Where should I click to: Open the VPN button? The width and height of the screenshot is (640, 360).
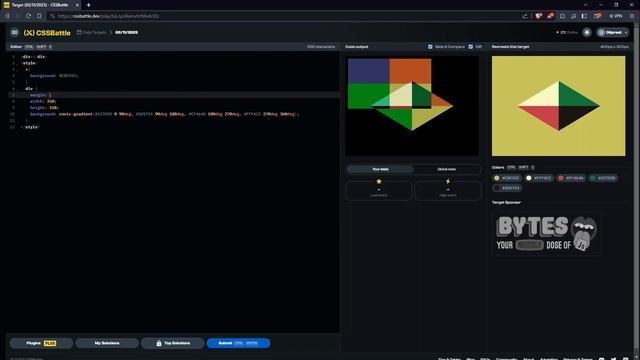616,16
